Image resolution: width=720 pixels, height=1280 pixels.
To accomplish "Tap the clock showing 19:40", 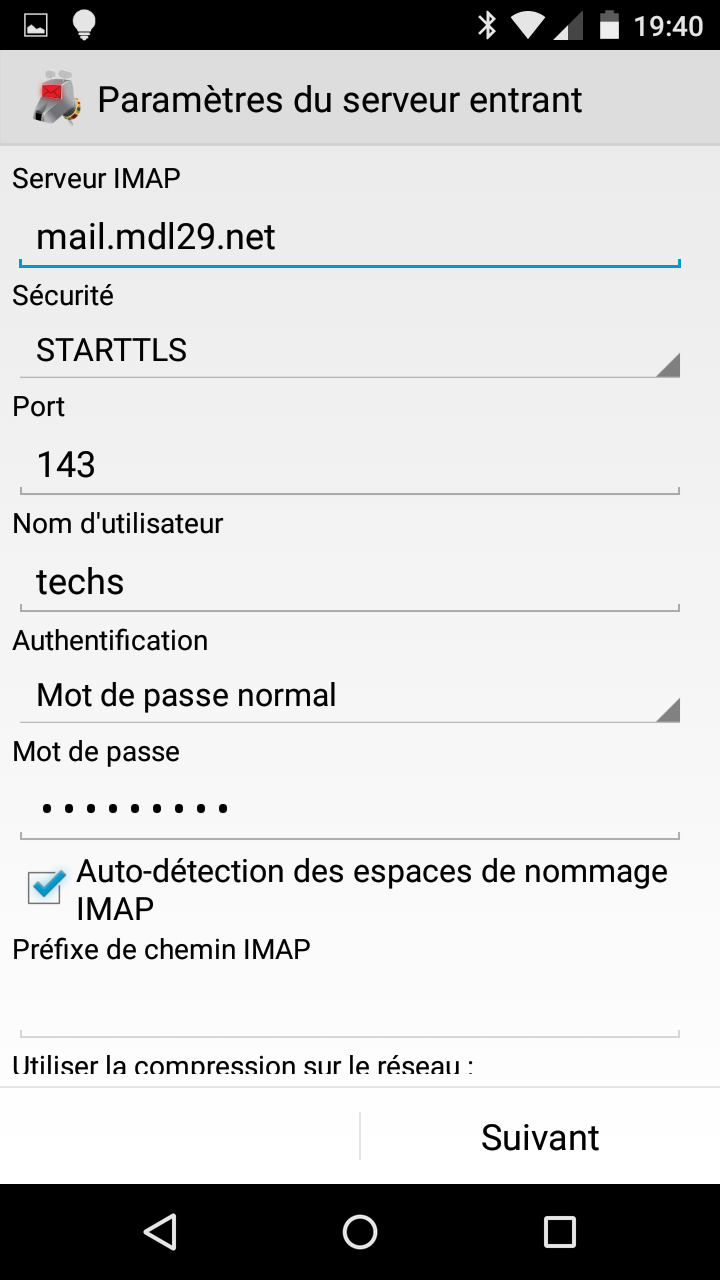I will [x=668, y=25].
